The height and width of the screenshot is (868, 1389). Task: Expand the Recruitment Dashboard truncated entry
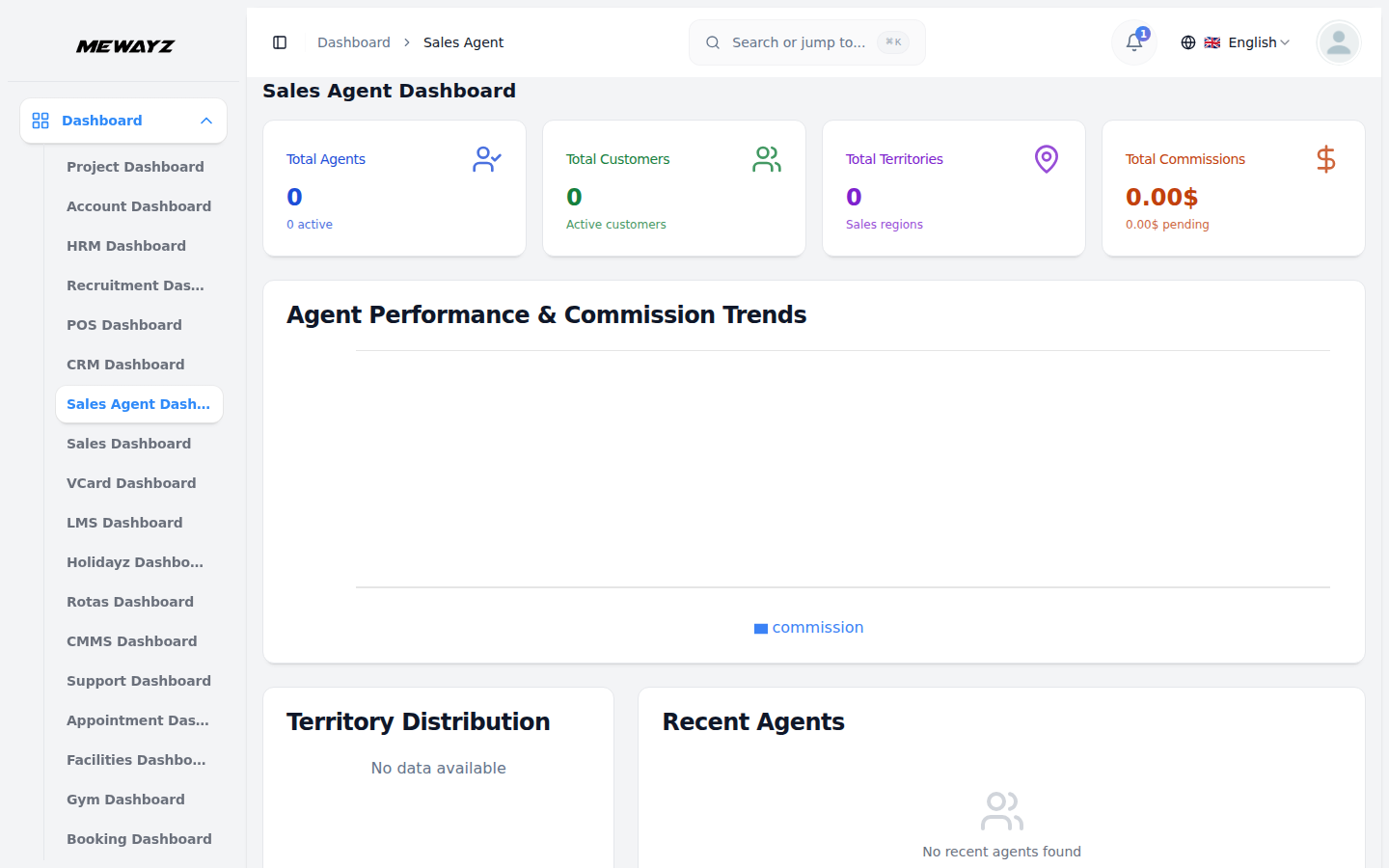click(135, 285)
